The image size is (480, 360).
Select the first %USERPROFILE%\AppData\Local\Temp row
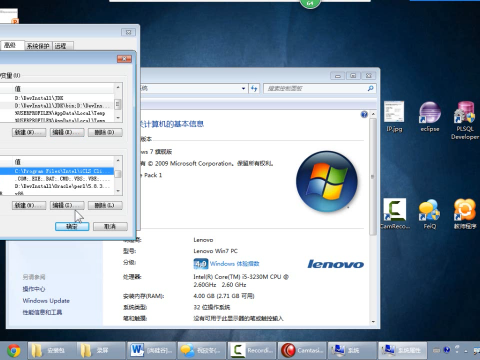point(57,113)
